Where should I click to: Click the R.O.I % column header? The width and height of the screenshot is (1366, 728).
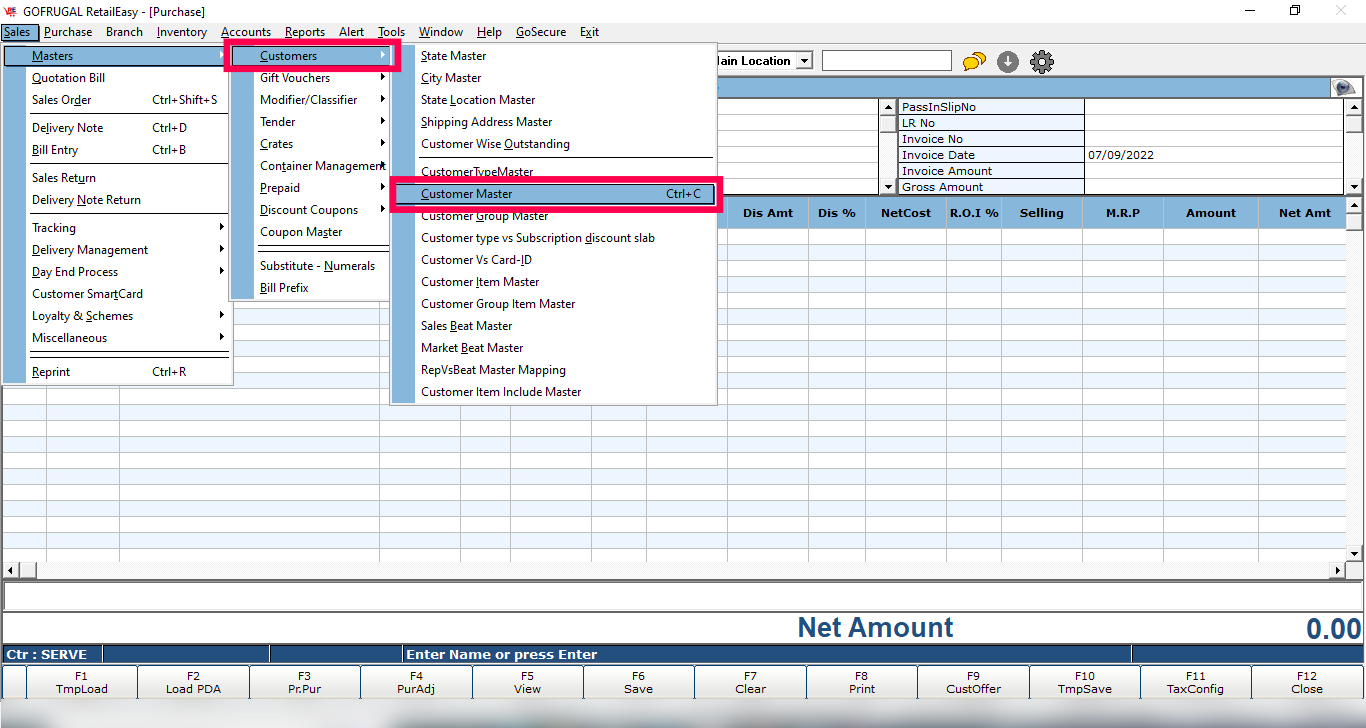974,213
